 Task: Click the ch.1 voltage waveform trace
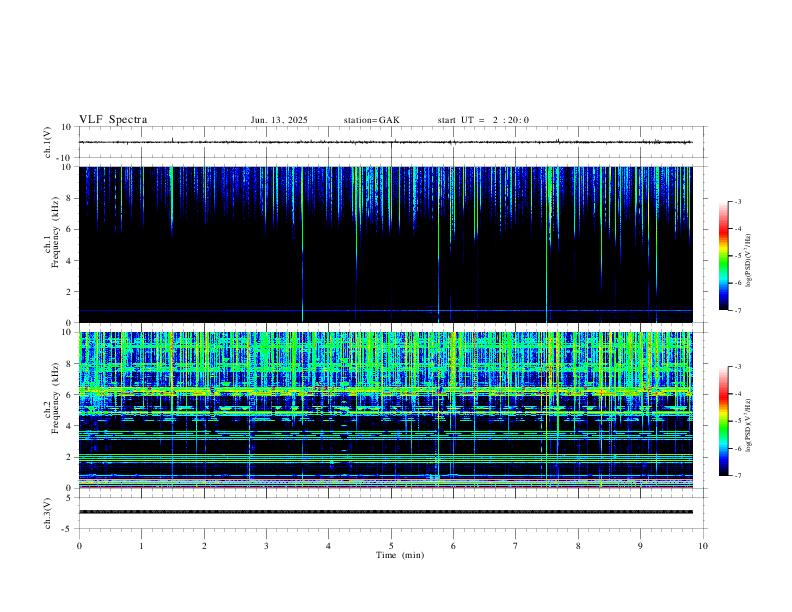click(x=385, y=142)
